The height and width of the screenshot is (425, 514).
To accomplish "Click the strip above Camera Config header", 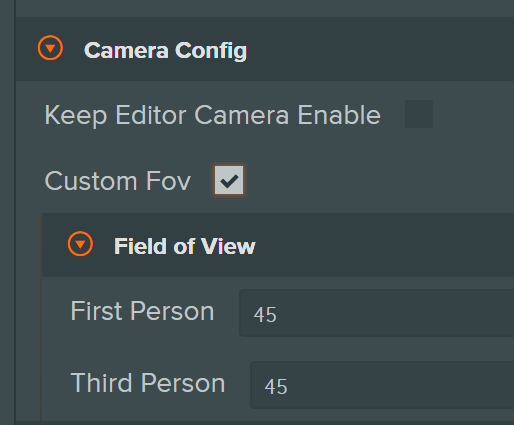I will (265, 8).
